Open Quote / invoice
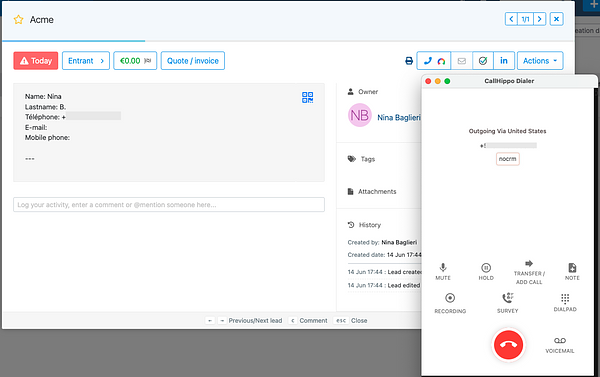Viewport: 600px width, 377px height. click(193, 61)
